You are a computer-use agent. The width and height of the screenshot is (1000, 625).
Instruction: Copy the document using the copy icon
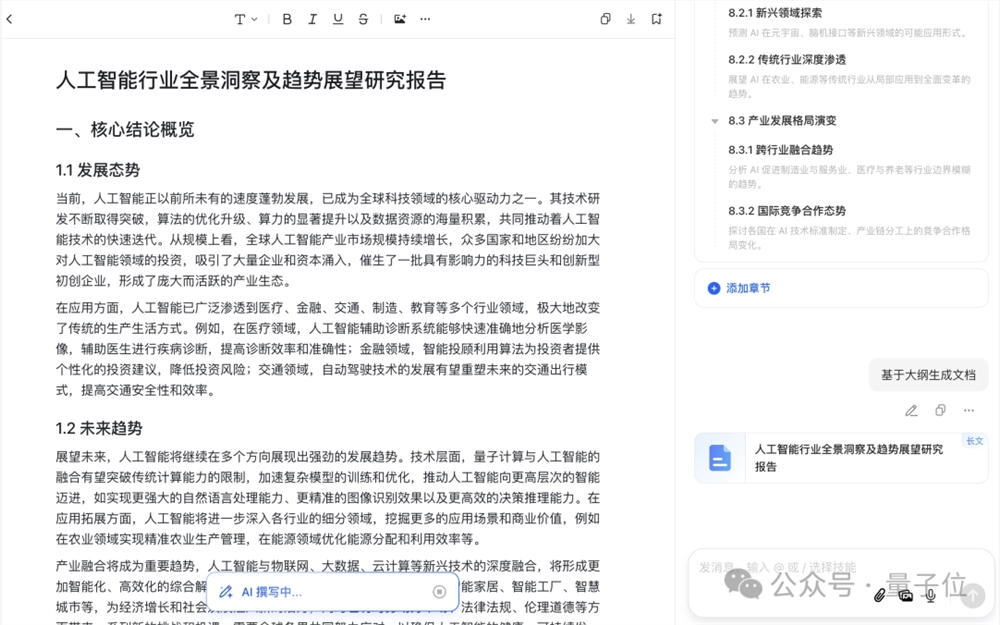(x=605, y=19)
